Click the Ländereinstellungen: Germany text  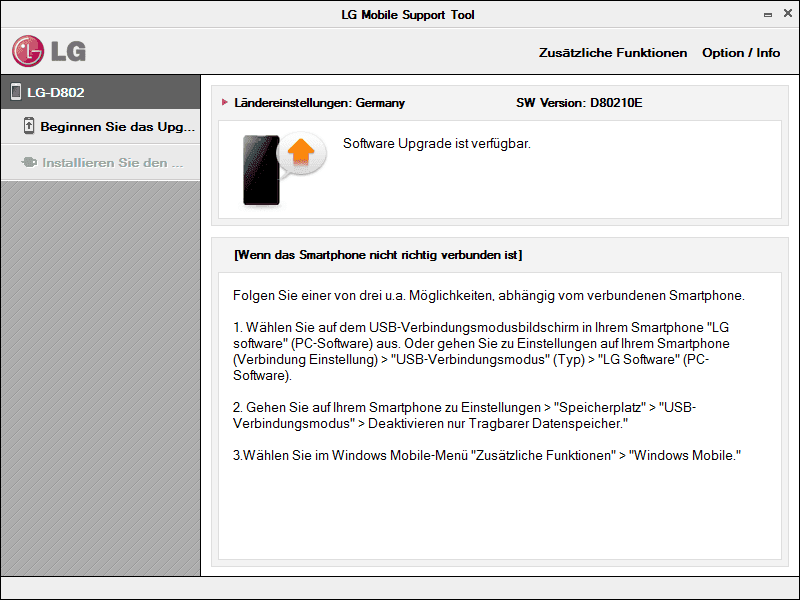(x=319, y=103)
